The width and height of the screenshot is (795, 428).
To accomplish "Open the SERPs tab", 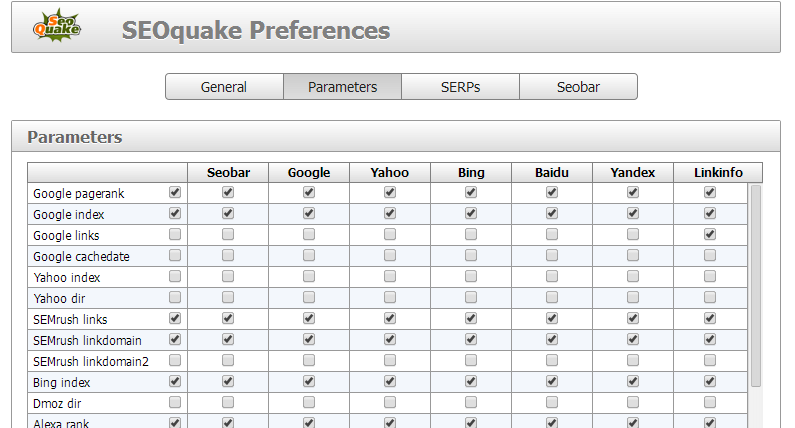I will [x=460, y=87].
